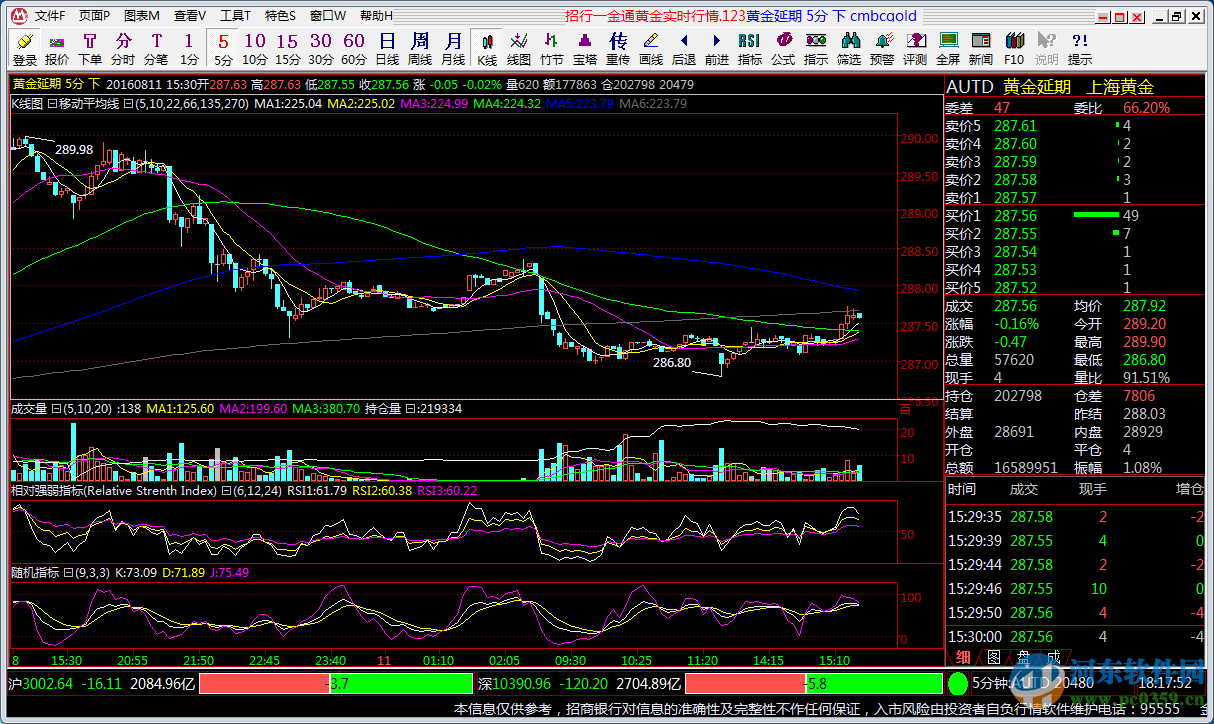
Task: Select the 画线 draw line tool
Action: pos(651,47)
